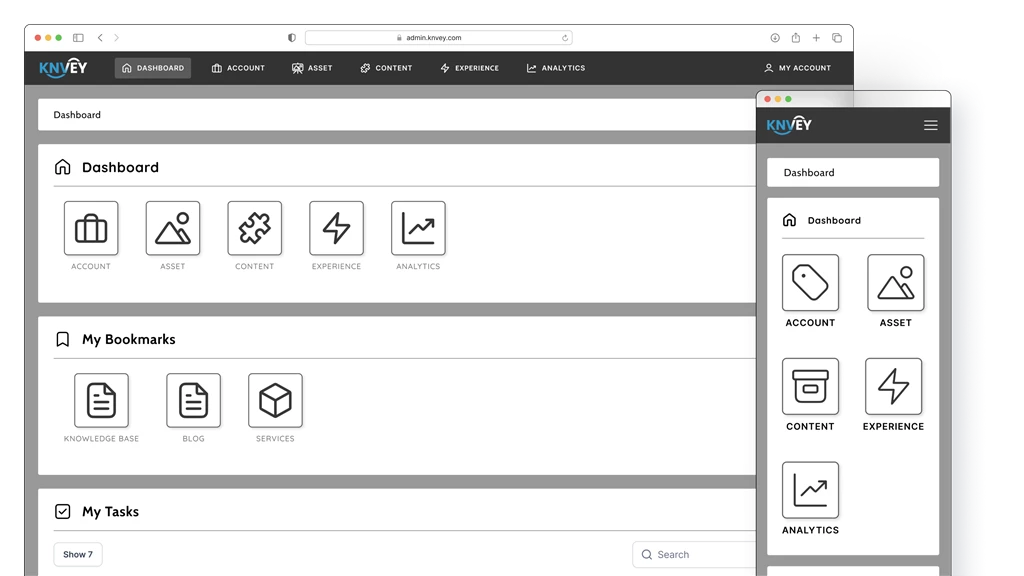
Task: Open the My Tasks checkbox header icon
Action: [x=61, y=511]
